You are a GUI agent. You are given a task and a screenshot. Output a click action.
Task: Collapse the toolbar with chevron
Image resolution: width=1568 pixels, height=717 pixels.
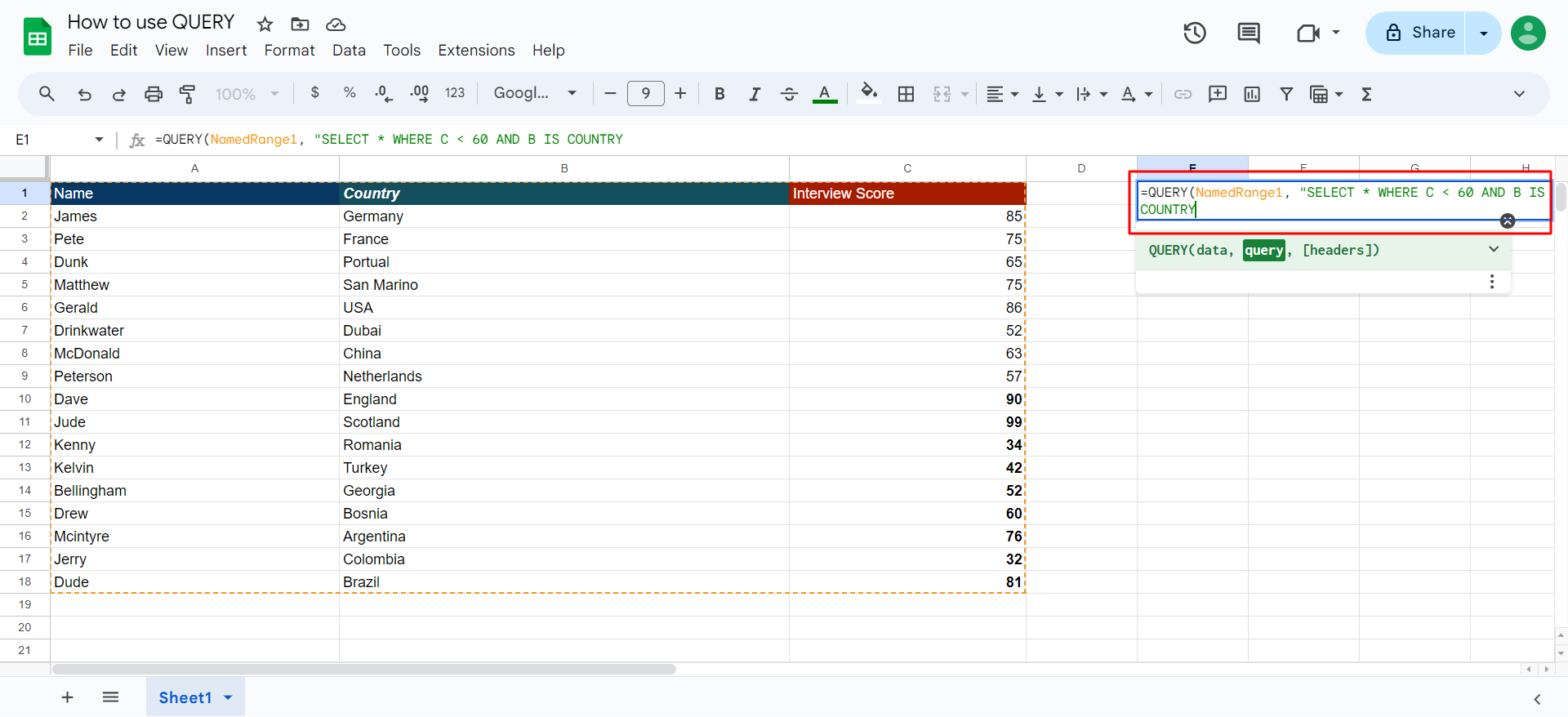pos(1519,94)
